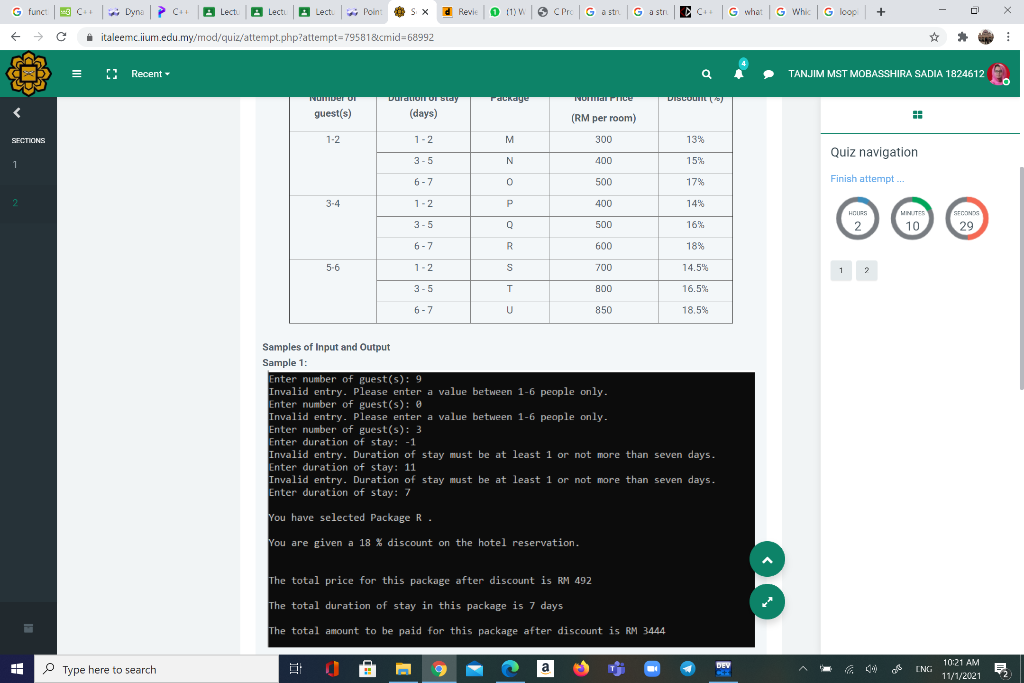Expand the Recent dropdown
1024x683 pixels.
pyautogui.click(x=150, y=74)
